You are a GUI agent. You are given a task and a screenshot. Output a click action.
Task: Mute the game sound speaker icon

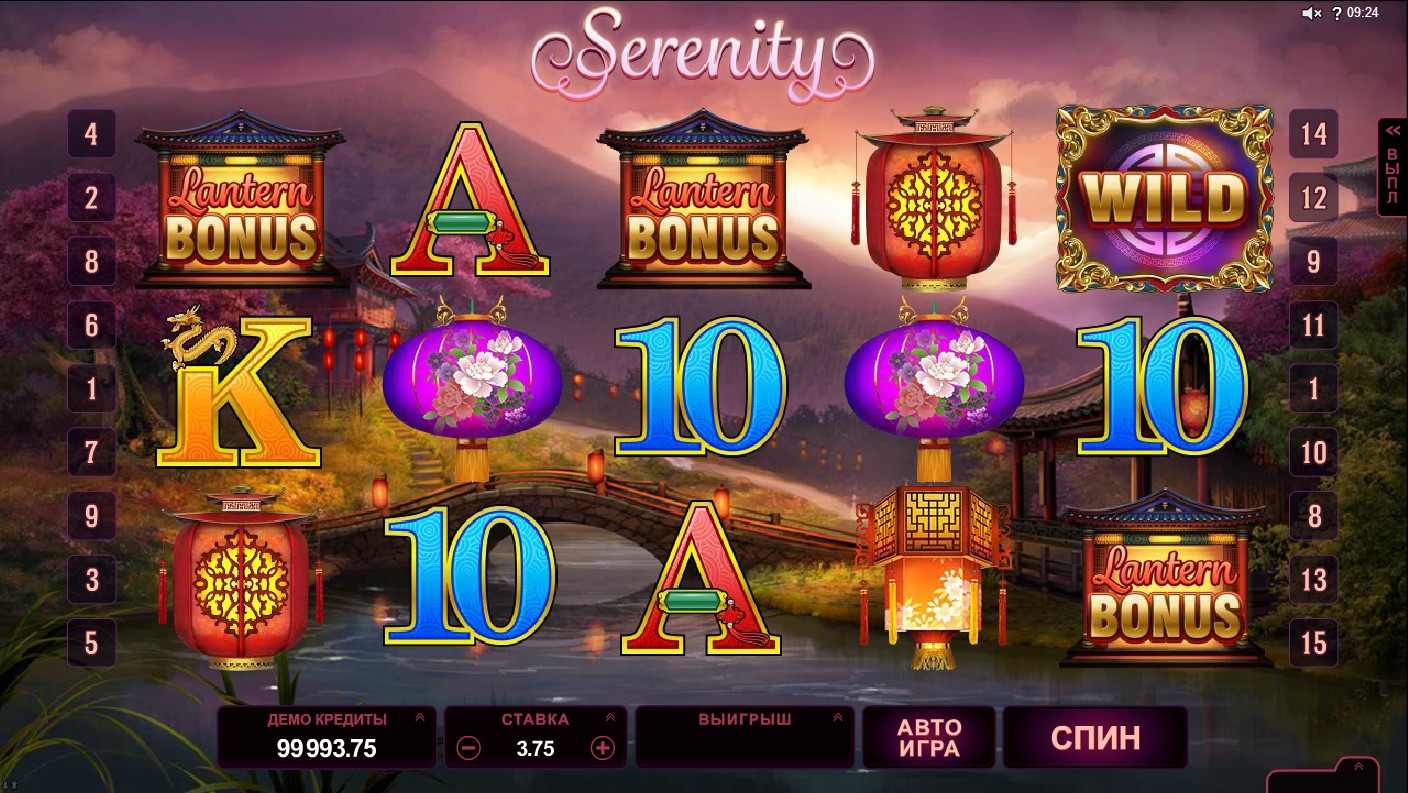pyautogui.click(x=1311, y=13)
